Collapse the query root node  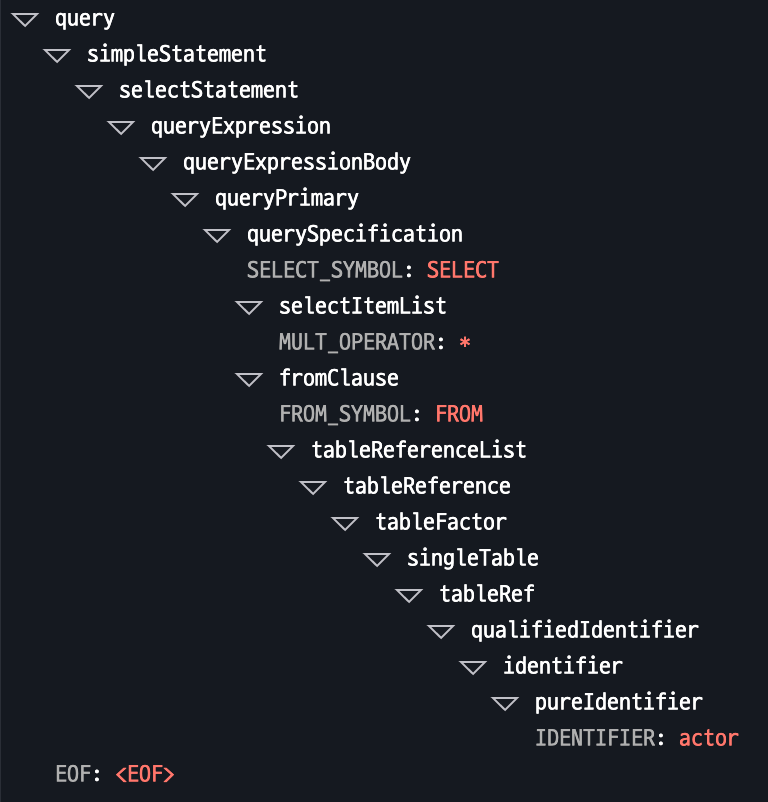26,19
